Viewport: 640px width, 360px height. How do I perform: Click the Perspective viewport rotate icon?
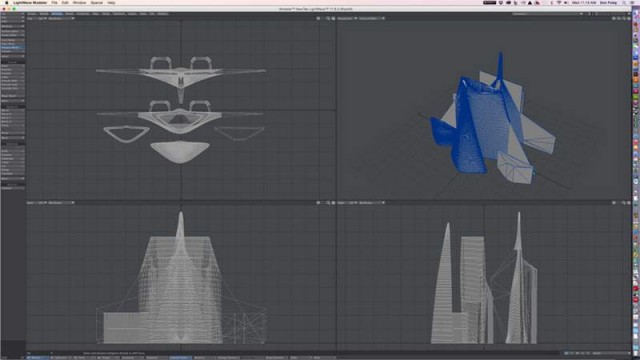[619, 18]
